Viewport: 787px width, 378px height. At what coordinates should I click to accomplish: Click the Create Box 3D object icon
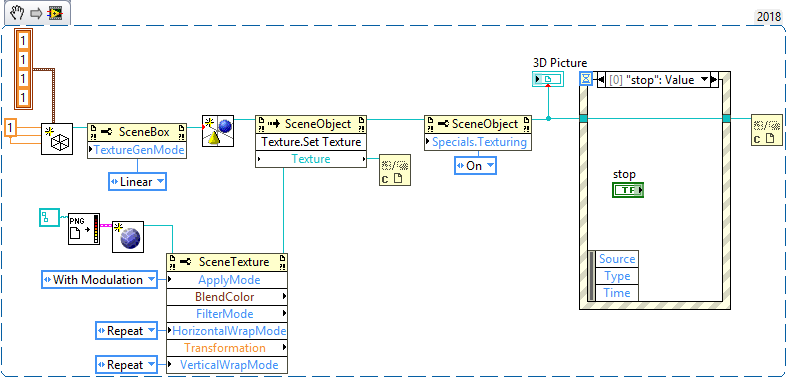pos(57,139)
